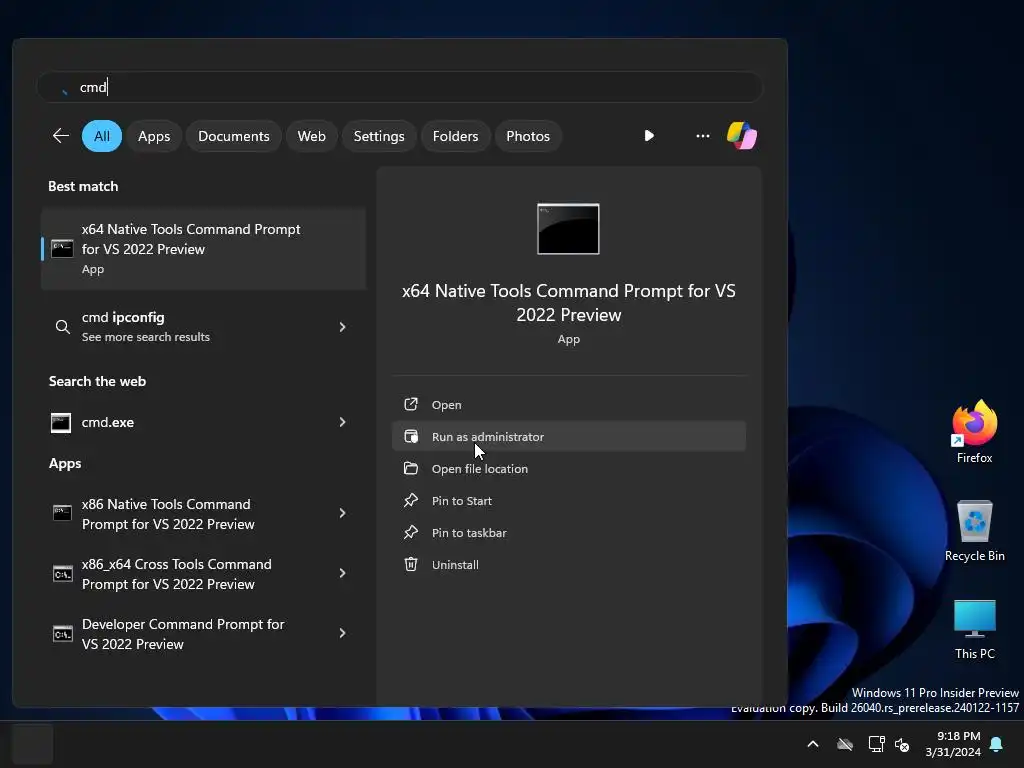Click the taskbar Start area button
Viewport: 1024px width, 768px height.
32,744
